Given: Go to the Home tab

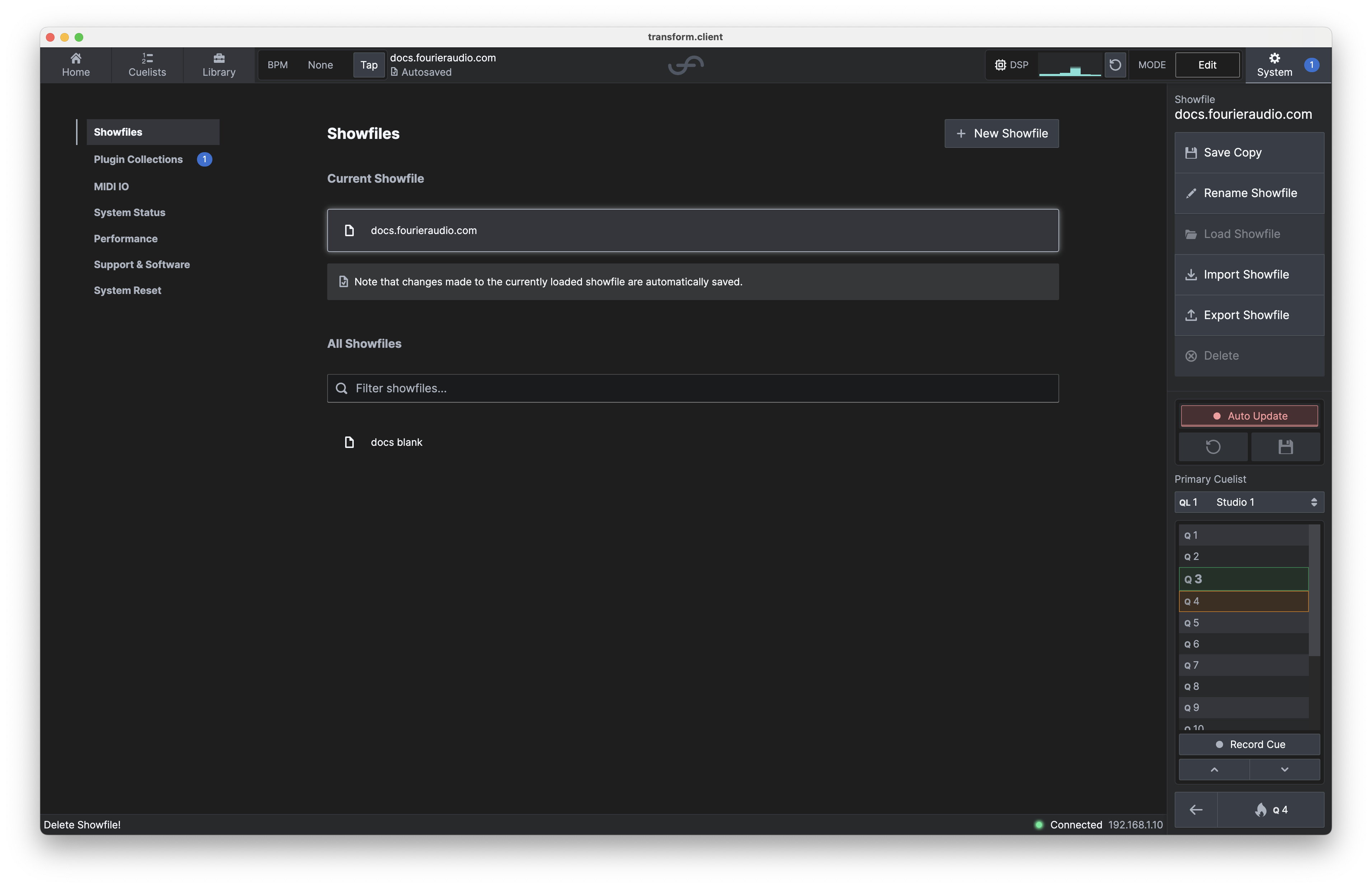Looking at the screenshot, I should 75,65.
